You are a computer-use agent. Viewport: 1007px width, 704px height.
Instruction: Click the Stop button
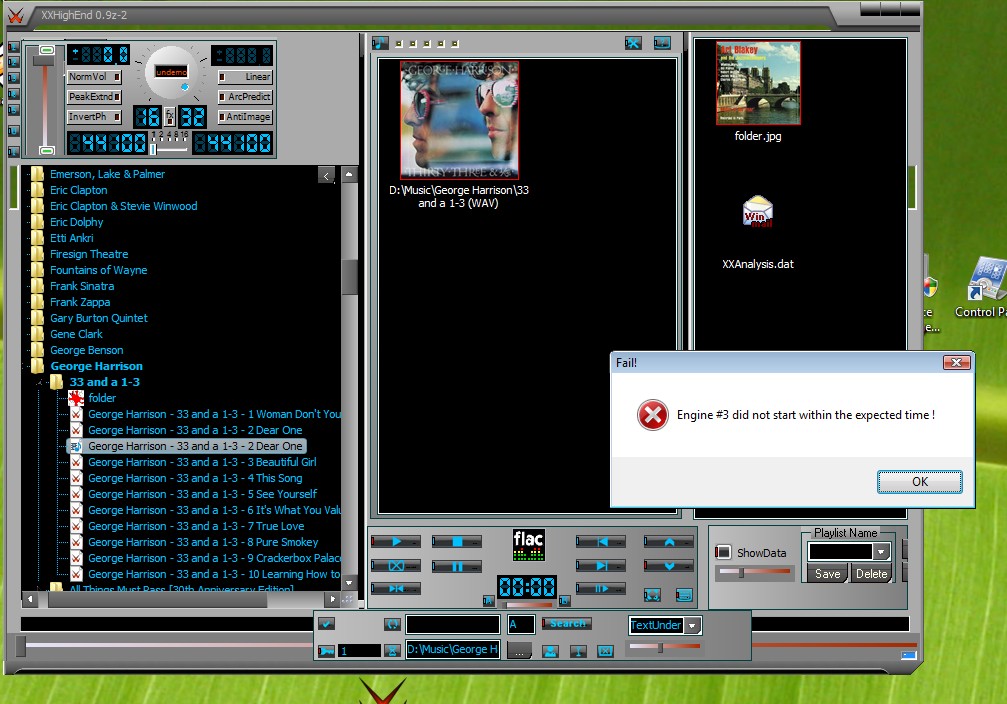(x=457, y=542)
